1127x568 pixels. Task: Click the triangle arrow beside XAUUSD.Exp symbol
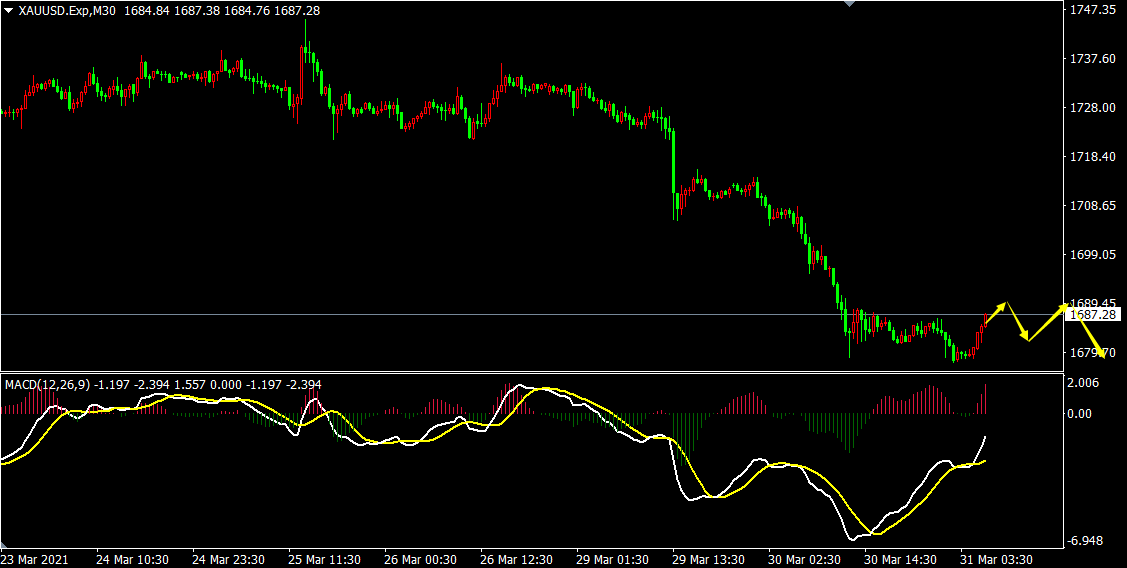coord(9,10)
